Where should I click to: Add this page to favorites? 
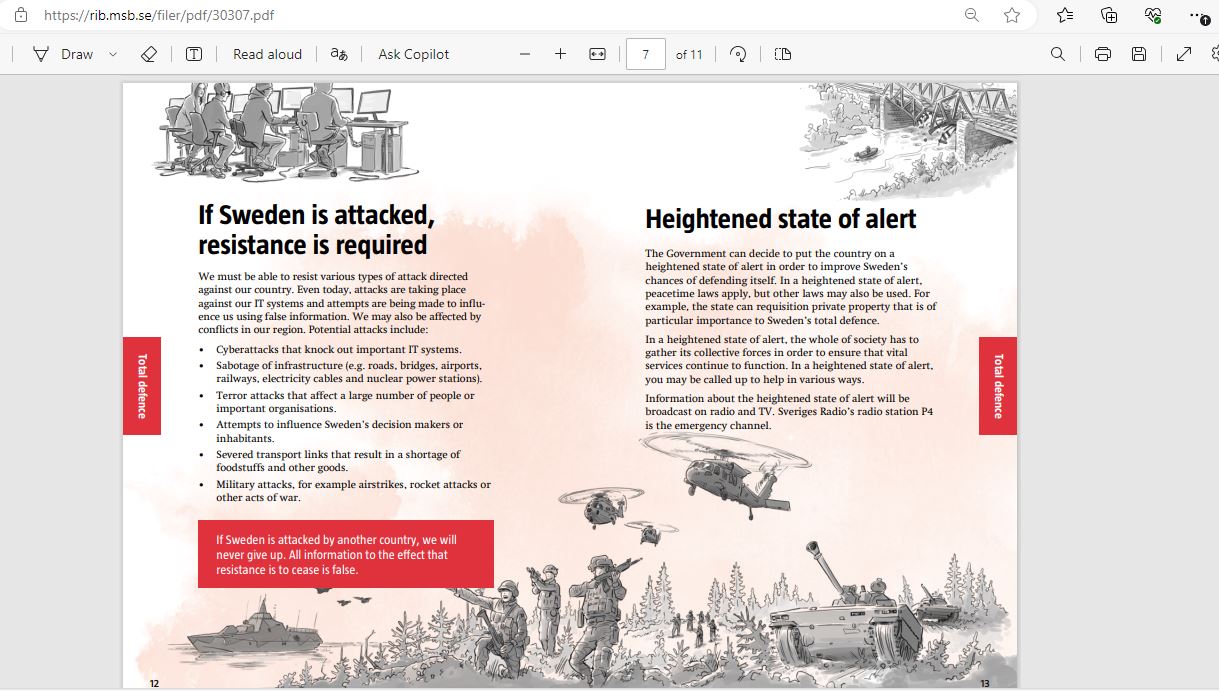pyautogui.click(x=1012, y=15)
